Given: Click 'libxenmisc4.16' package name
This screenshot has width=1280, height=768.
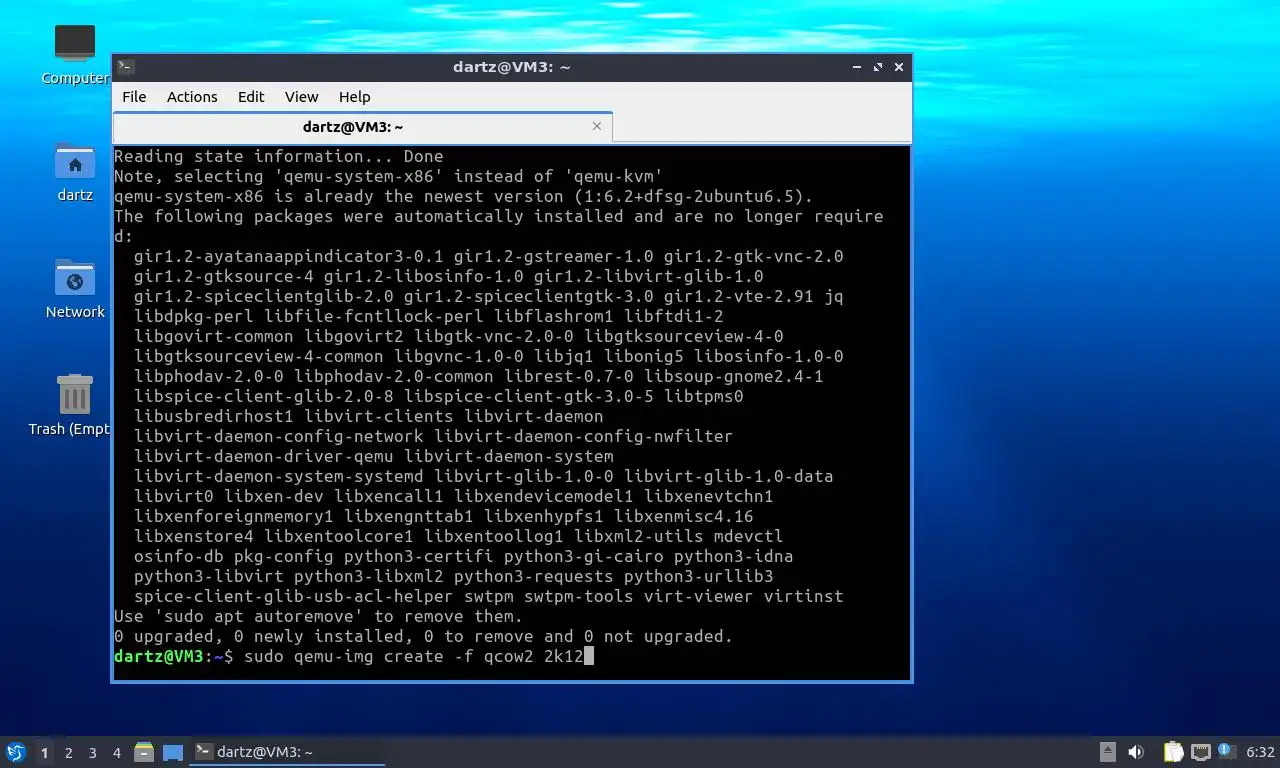Looking at the screenshot, I should point(683,516).
